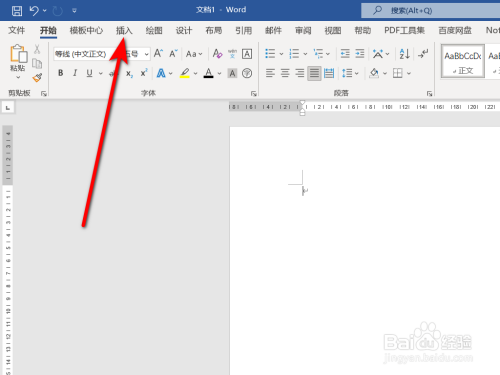Image resolution: width=500 pixels, height=375 pixels.
Task: Open the 帮助 (Help) tab
Action: 363,31
